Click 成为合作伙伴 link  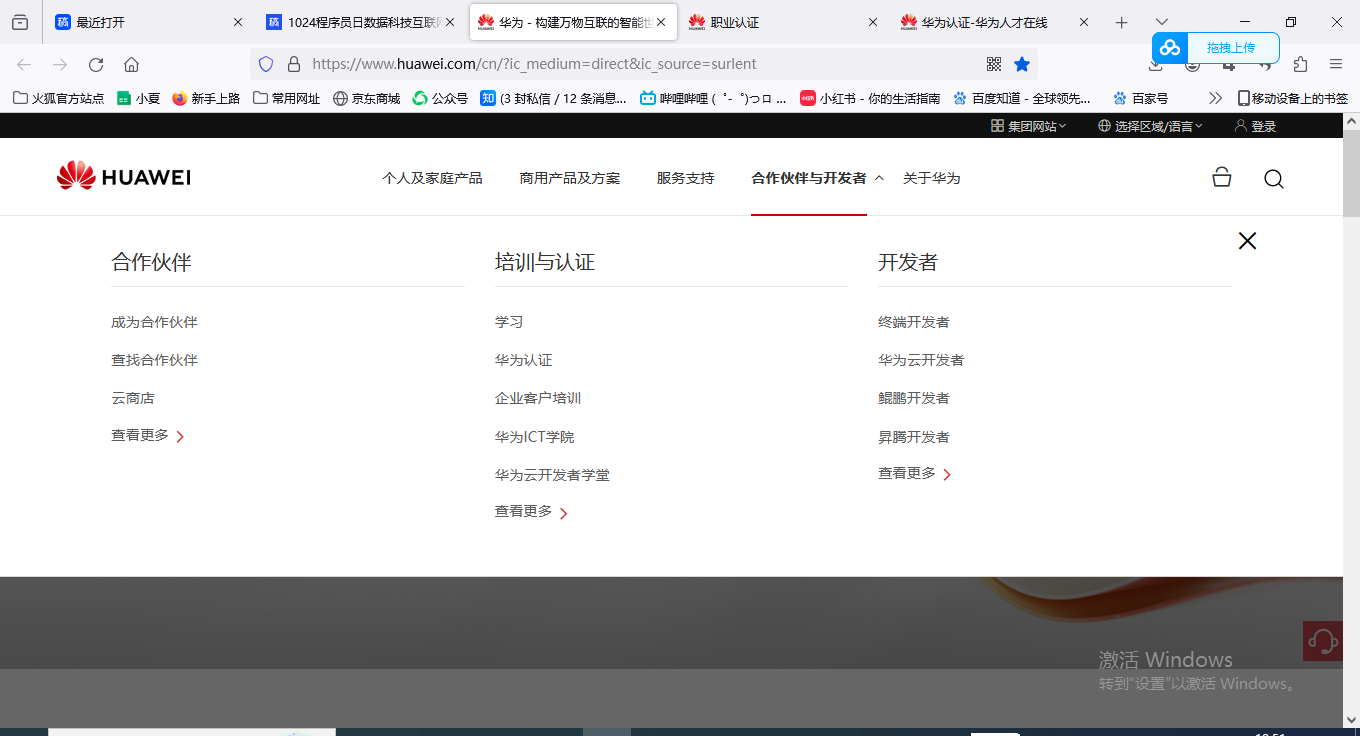pyautogui.click(x=154, y=322)
